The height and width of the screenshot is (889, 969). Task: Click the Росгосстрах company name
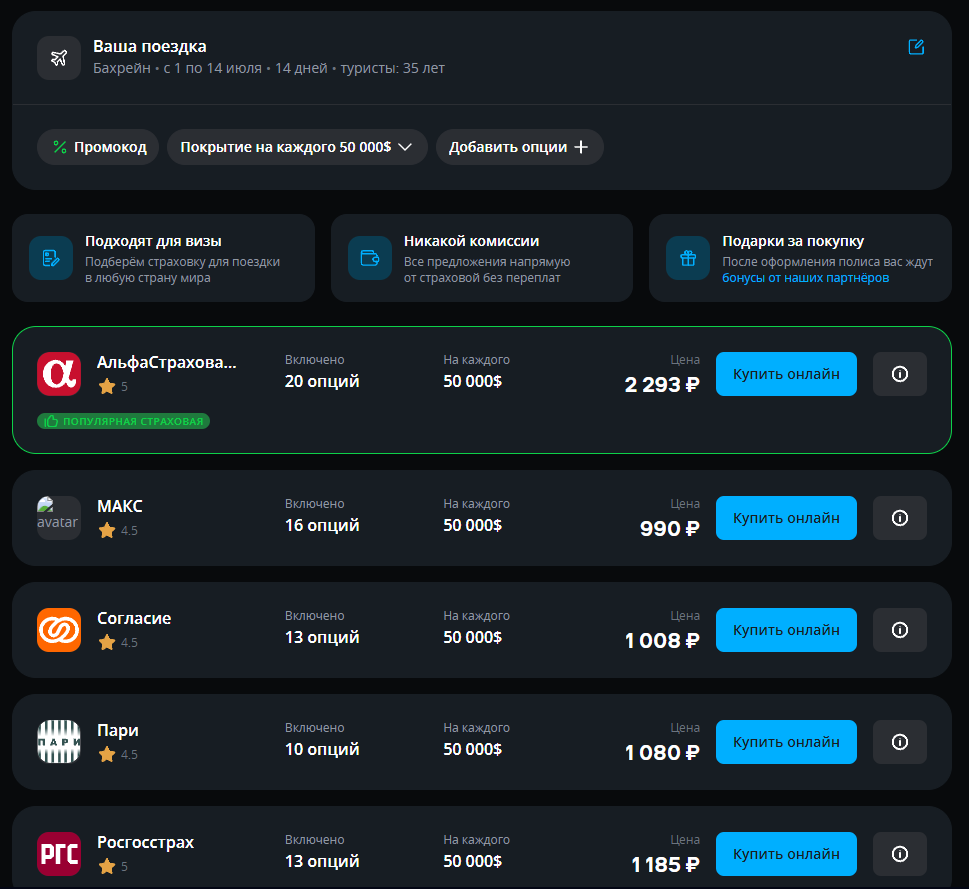(x=145, y=843)
